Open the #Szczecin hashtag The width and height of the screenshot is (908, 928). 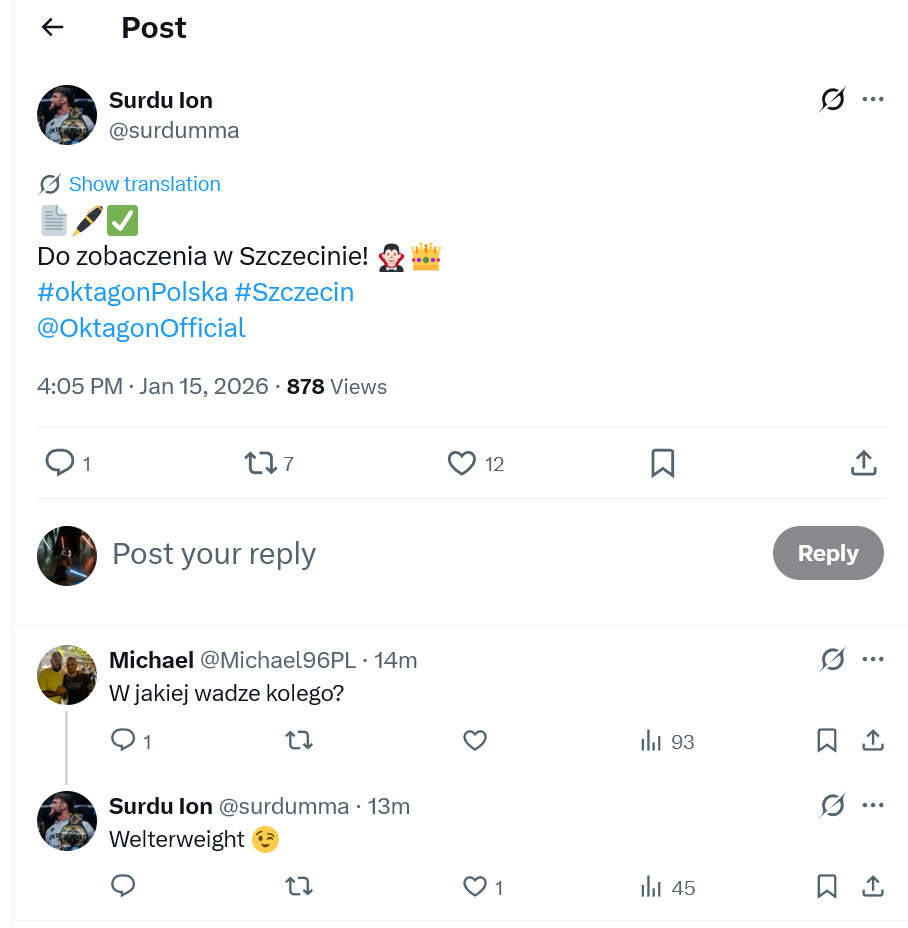(294, 292)
